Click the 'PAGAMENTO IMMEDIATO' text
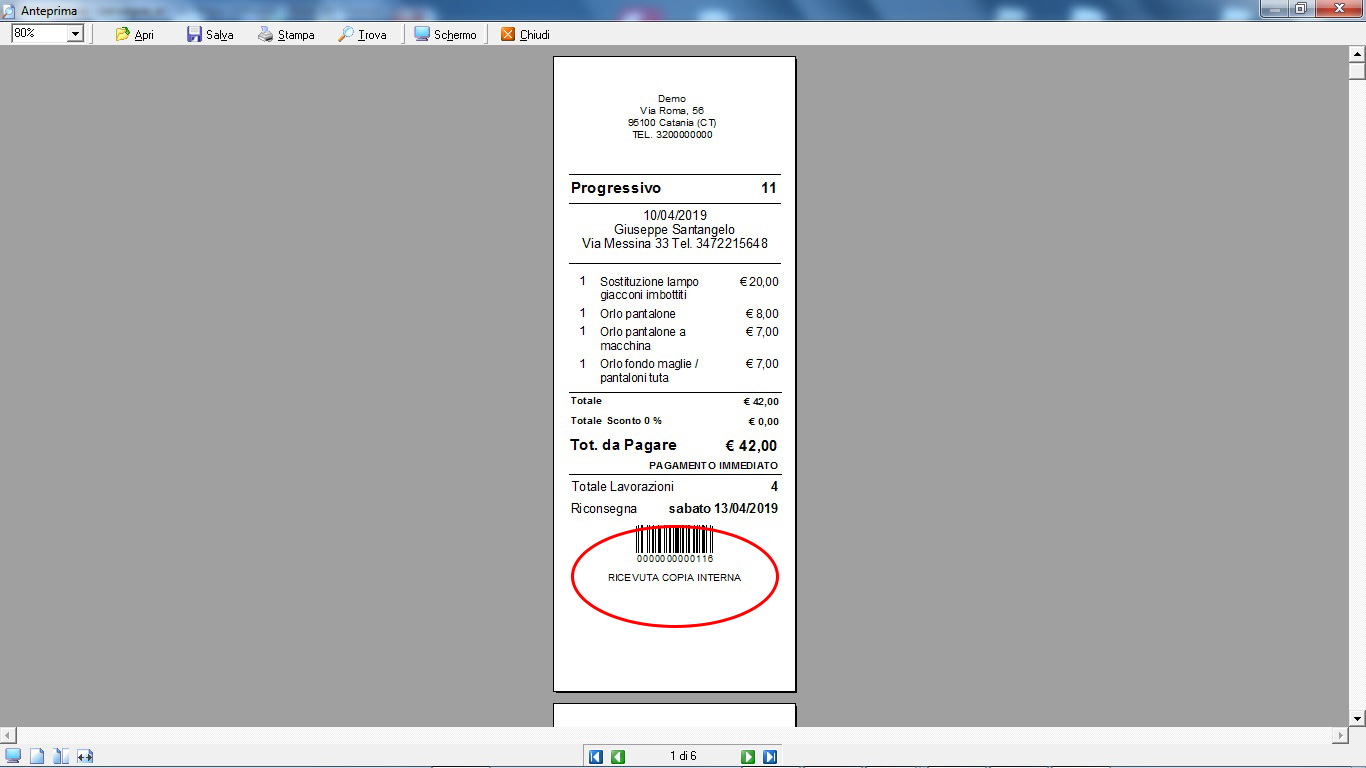 713,466
